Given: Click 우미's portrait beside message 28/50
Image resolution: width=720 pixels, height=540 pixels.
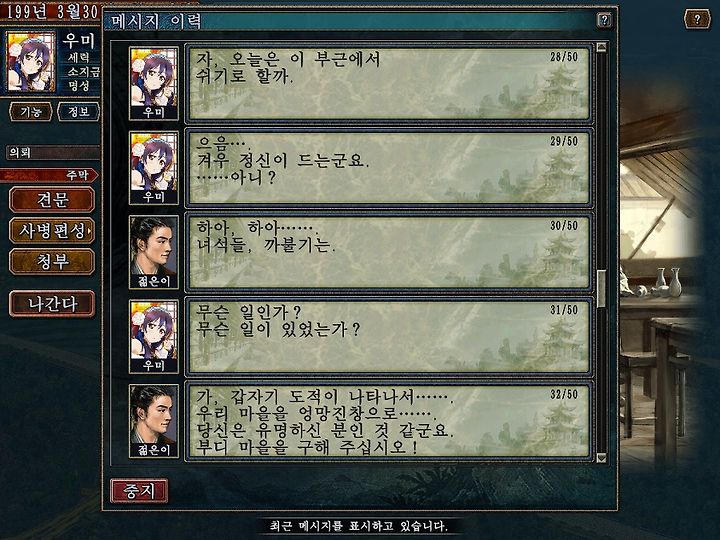Looking at the screenshot, I should tap(154, 83).
